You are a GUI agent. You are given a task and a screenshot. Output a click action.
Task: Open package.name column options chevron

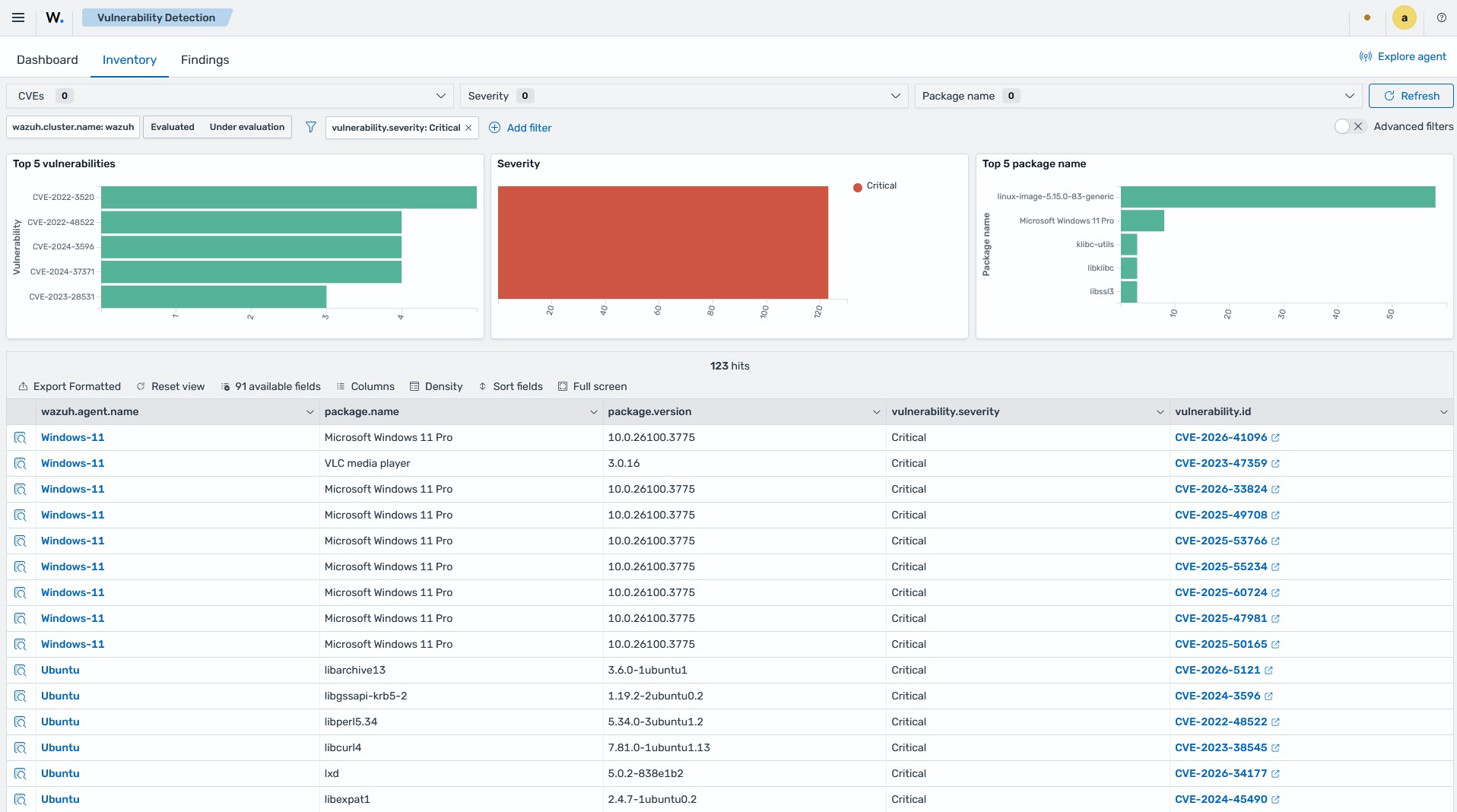point(593,412)
